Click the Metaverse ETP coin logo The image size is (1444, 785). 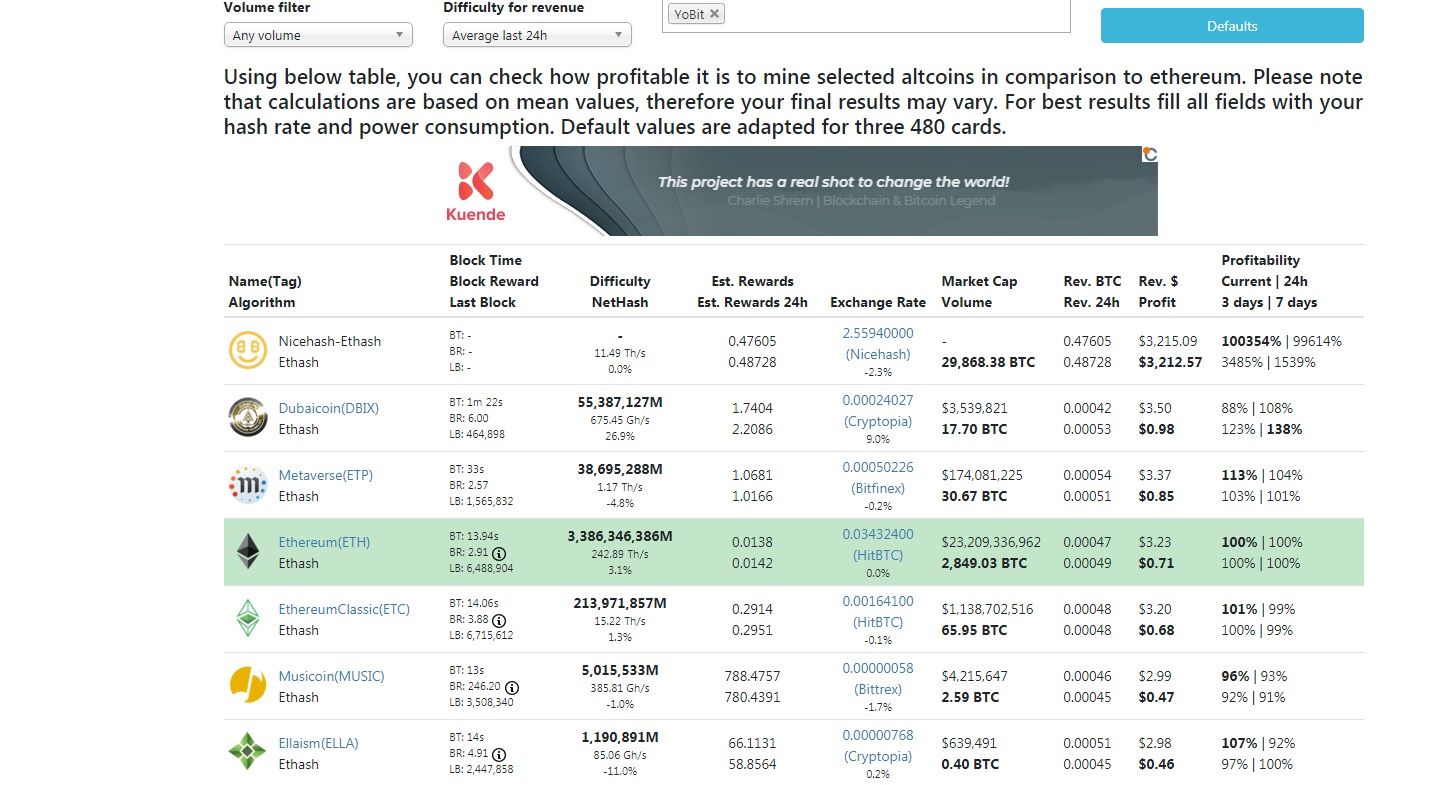247,485
